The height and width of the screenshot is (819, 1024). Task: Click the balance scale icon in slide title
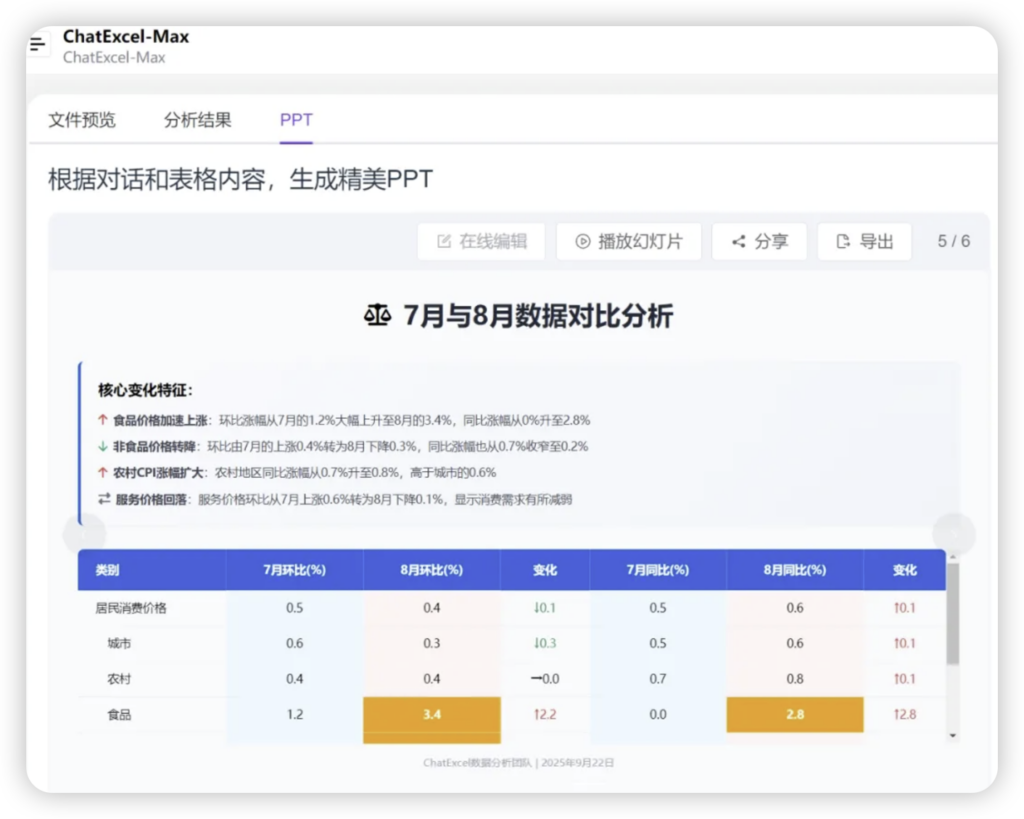click(377, 317)
